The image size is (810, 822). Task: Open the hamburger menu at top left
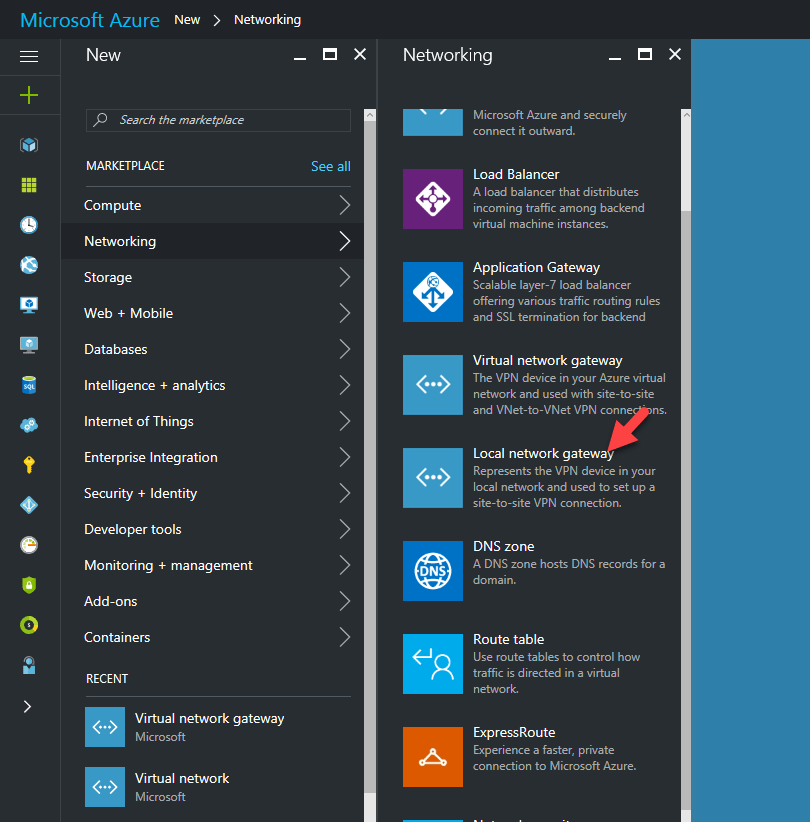[x=28, y=56]
